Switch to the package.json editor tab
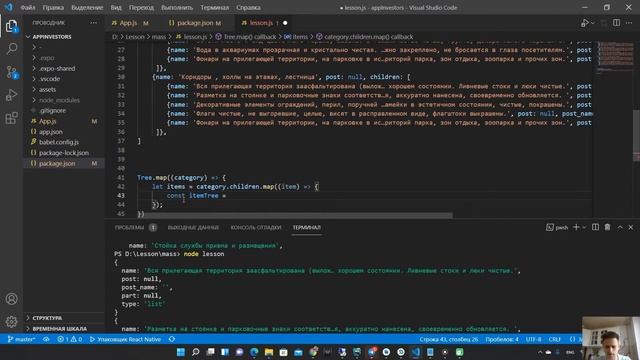This screenshot has height=360, width=640. (x=195, y=23)
